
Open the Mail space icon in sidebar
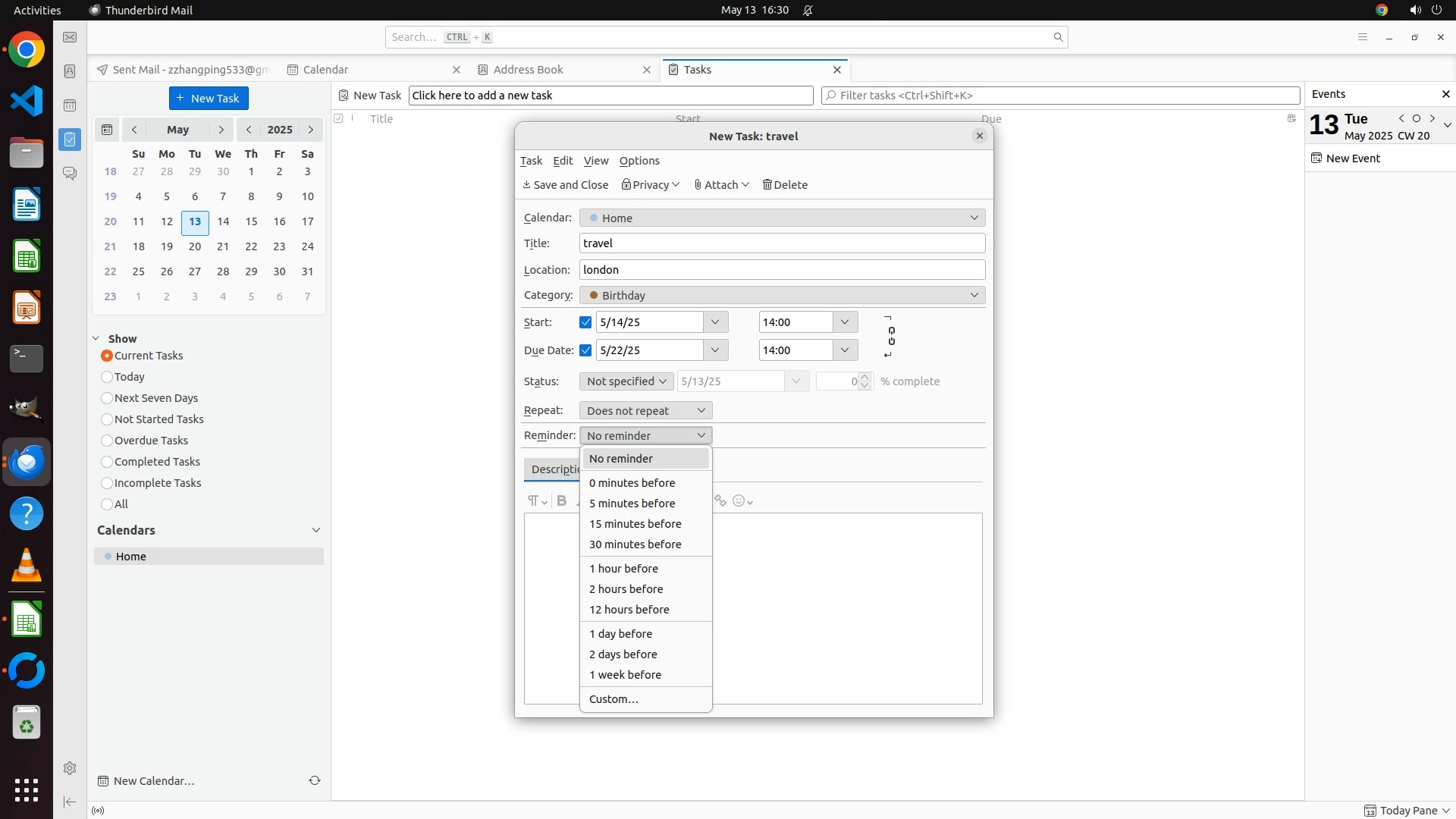[x=70, y=37]
